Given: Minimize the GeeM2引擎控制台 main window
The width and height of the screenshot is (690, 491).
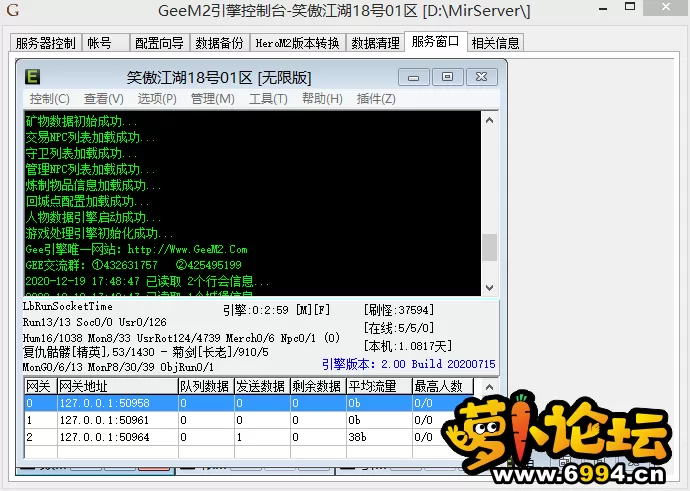Looking at the screenshot, I should pyautogui.click(x=603, y=8).
